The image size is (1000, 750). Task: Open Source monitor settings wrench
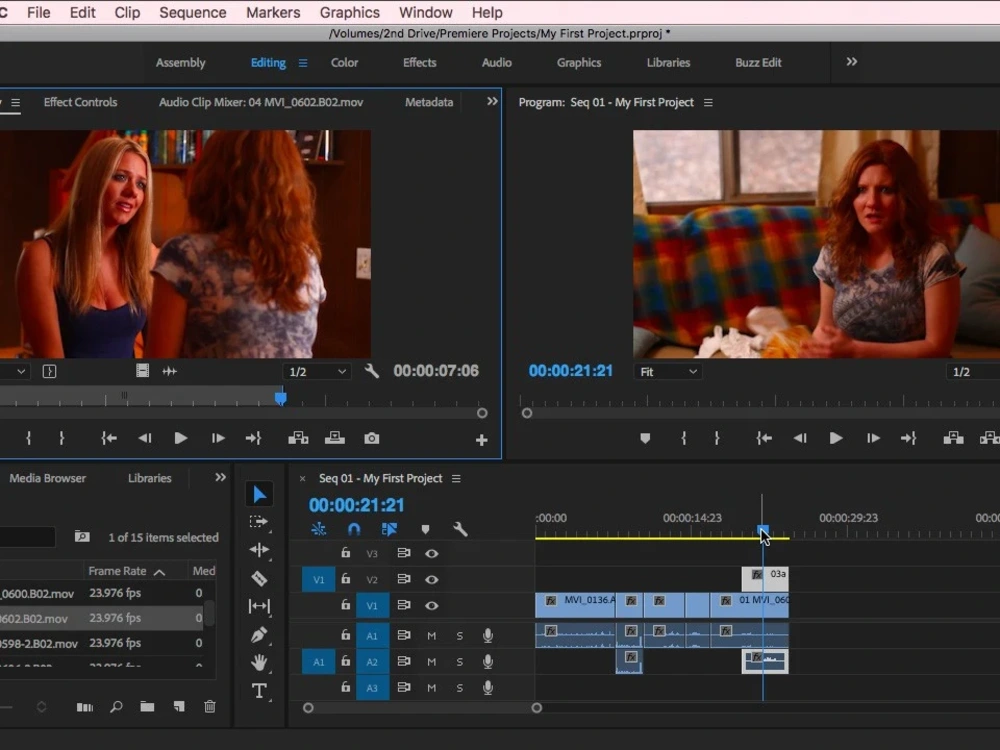point(372,371)
